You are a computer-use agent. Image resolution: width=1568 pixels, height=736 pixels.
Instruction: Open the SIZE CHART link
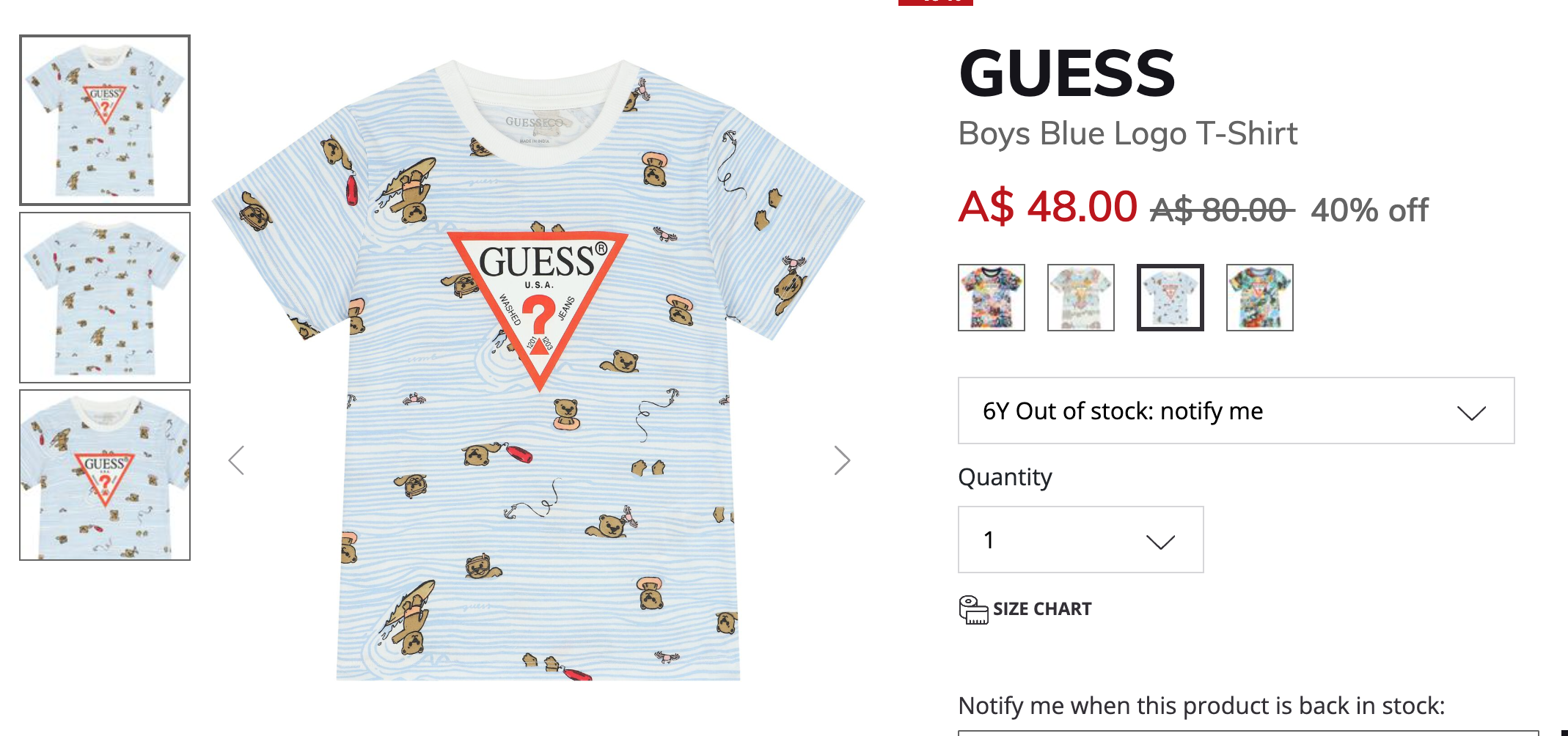[x=1041, y=609]
